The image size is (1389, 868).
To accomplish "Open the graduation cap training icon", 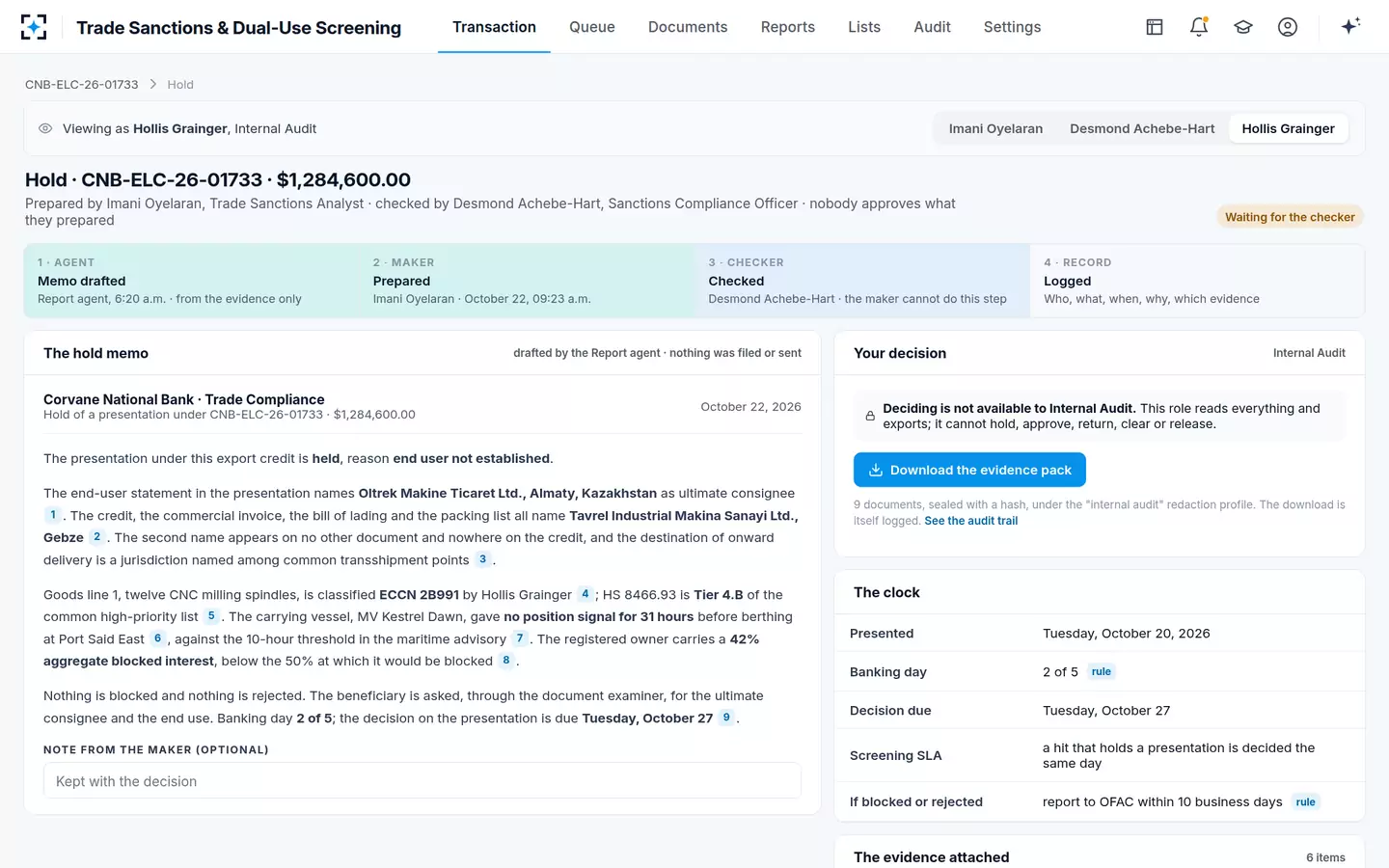I will (x=1243, y=27).
